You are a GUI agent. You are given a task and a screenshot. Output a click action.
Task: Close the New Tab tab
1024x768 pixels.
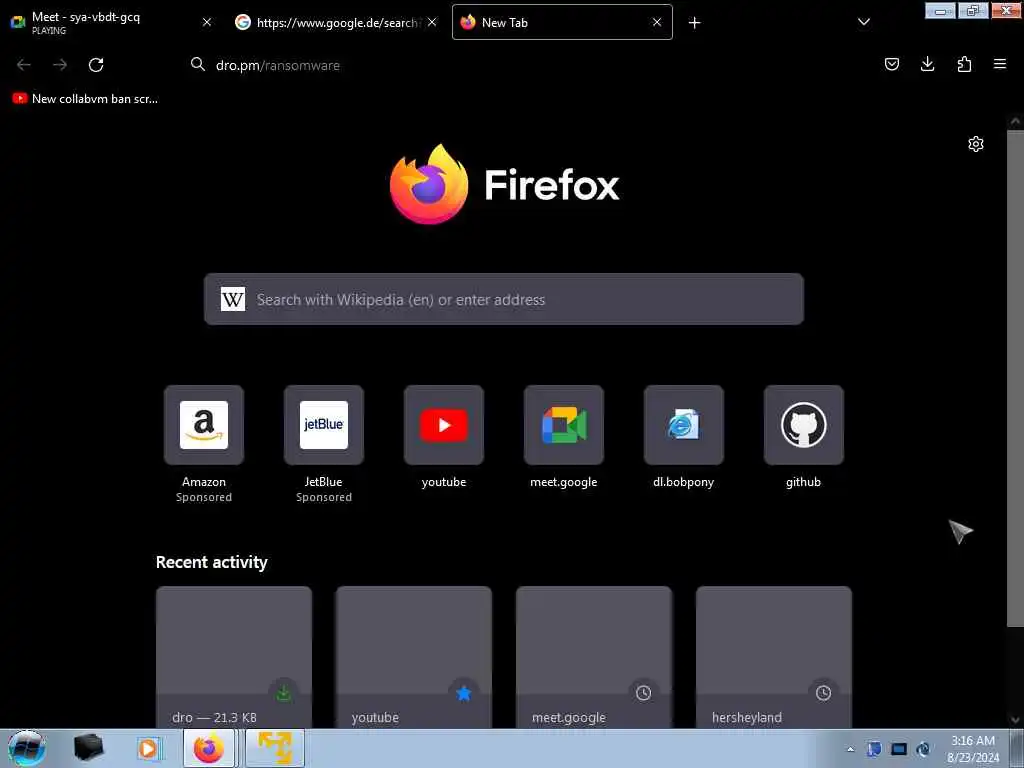[657, 22]
